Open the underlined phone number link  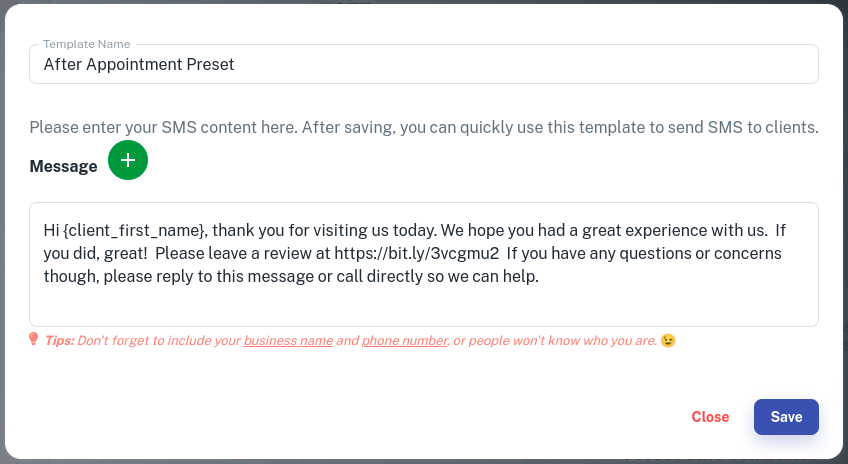point(405,341)
